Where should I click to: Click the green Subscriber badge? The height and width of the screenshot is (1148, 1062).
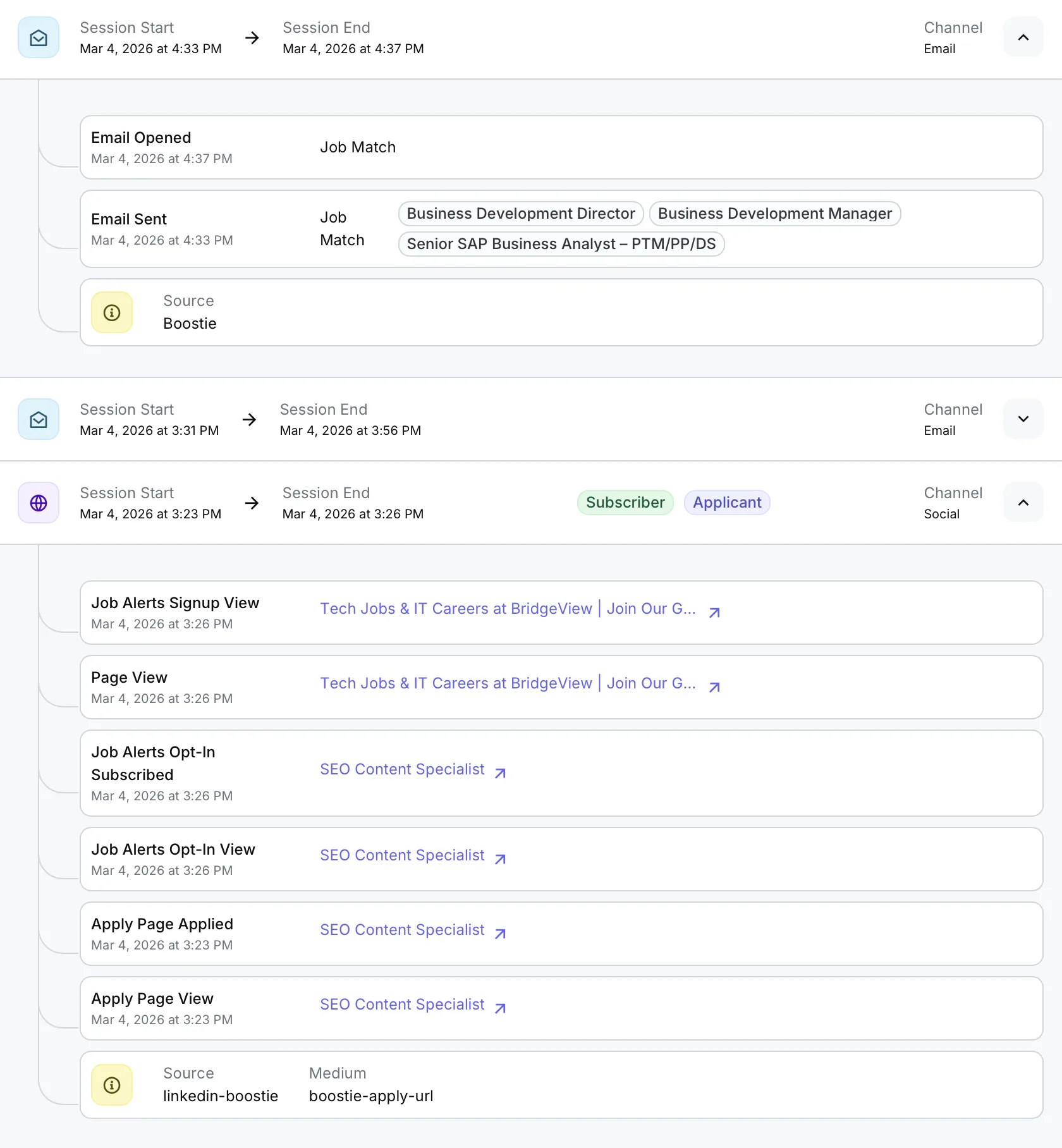tap(625, 503)
